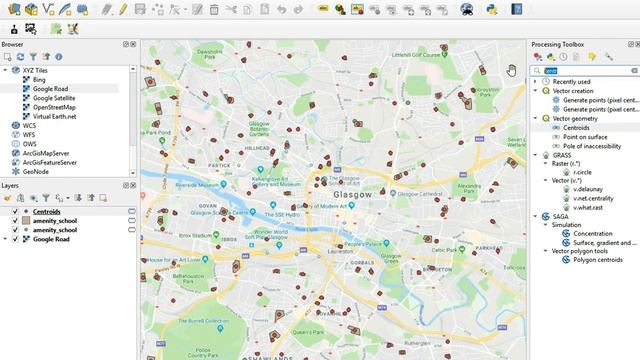640x360 pixels.
Task: Create a new temporary scratch layer
Action: point(82,9)
